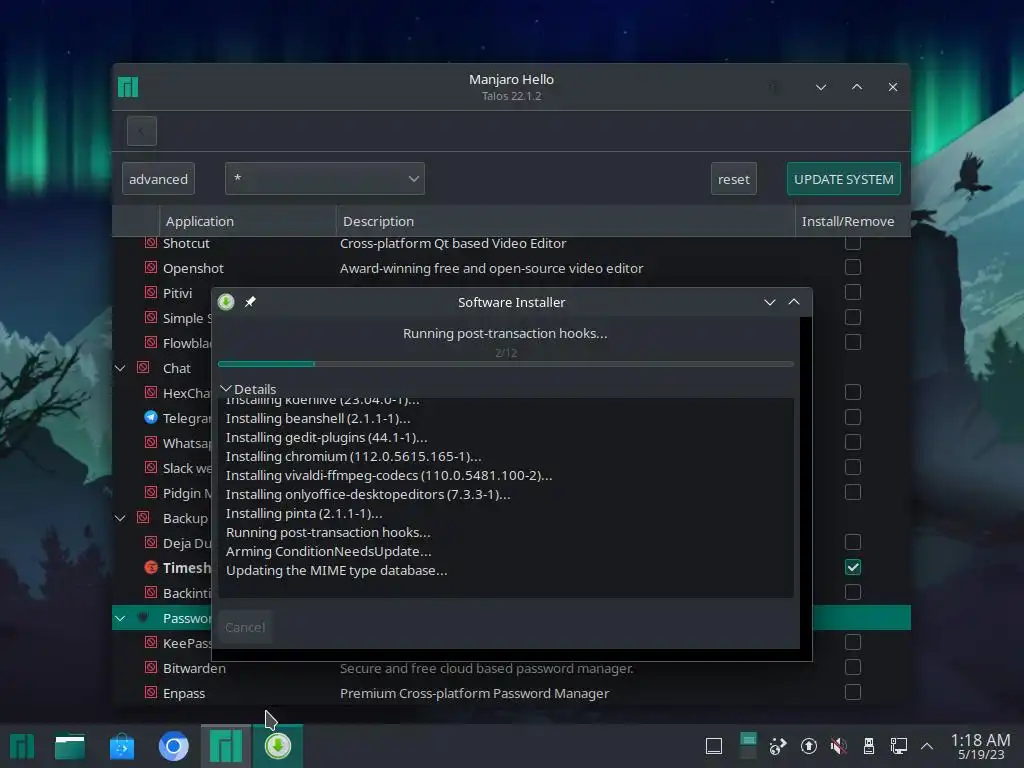Click the advanced button
The image size is (1024, 768).
point(158,178)
